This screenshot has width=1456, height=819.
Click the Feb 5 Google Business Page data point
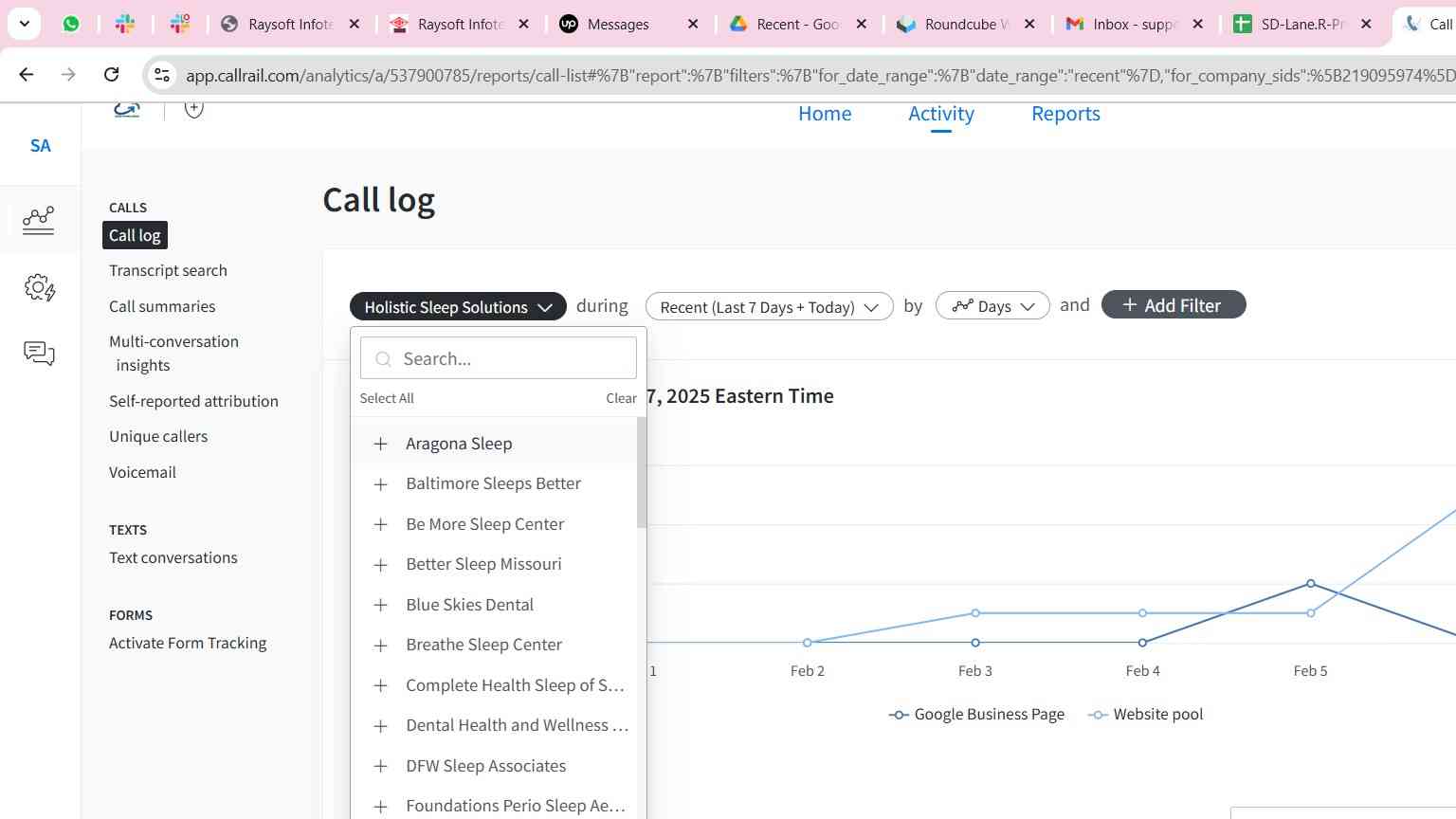[x=1311, y=584]
